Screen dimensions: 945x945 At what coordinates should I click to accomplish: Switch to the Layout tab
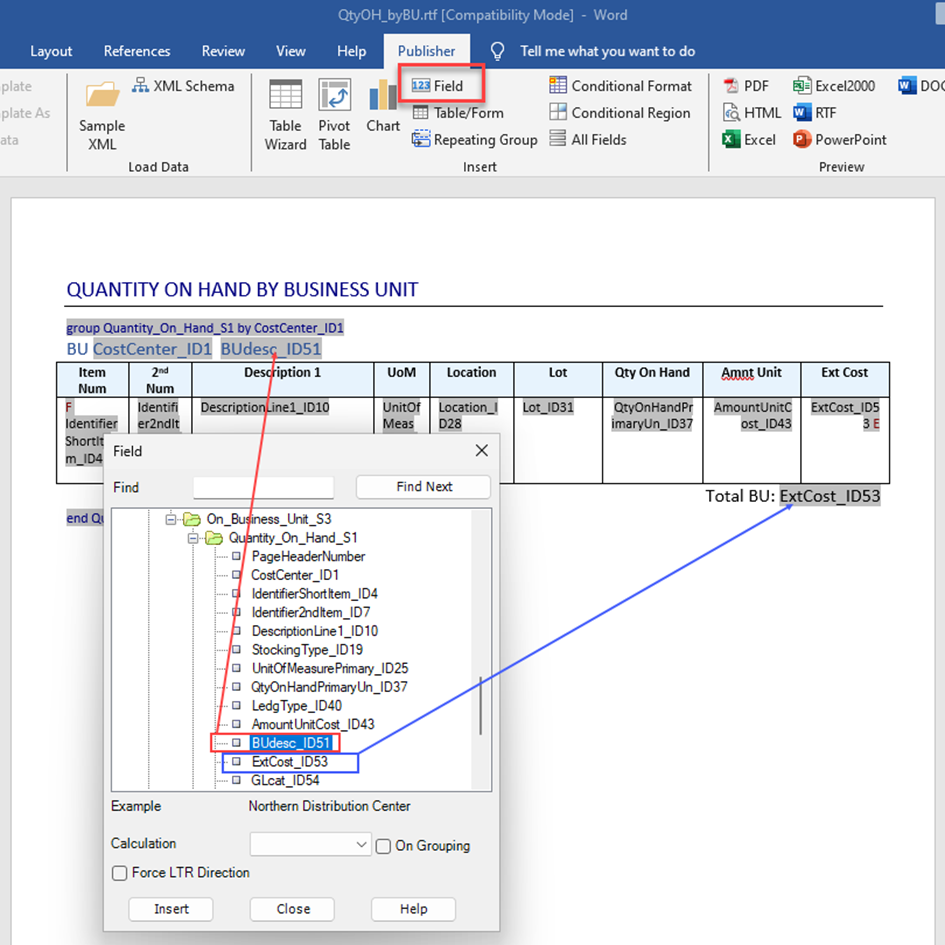click(x=51, y=51)
